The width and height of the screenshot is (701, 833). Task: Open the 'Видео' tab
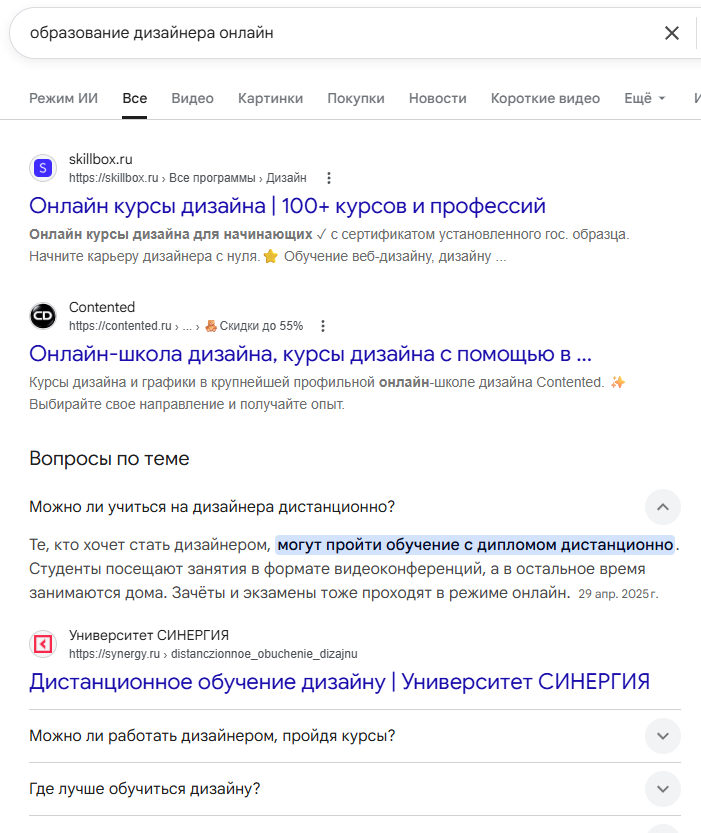click(x=192, y=98)
